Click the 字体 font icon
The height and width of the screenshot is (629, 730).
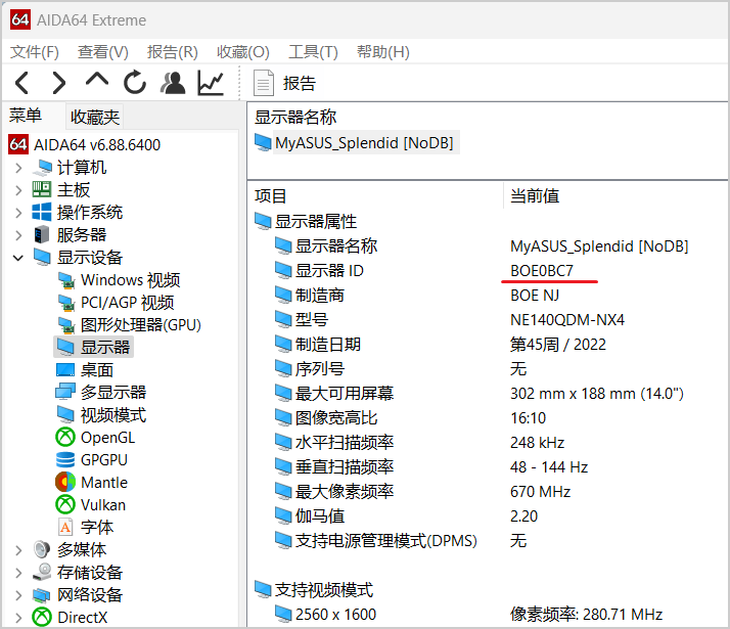point(66,527)
